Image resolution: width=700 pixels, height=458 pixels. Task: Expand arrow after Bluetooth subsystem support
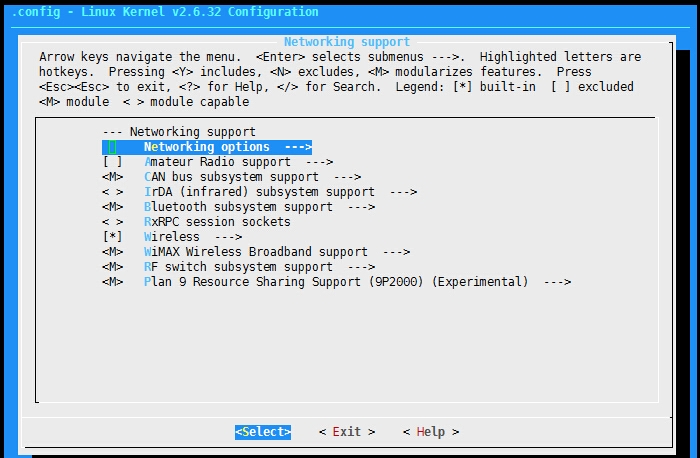(361, 207)
